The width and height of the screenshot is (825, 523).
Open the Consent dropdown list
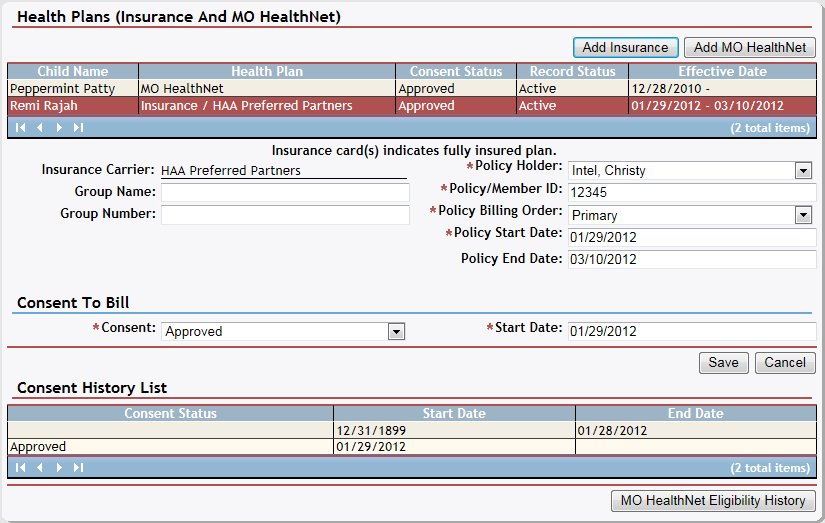pyautogui.click(x=396, y=331)
